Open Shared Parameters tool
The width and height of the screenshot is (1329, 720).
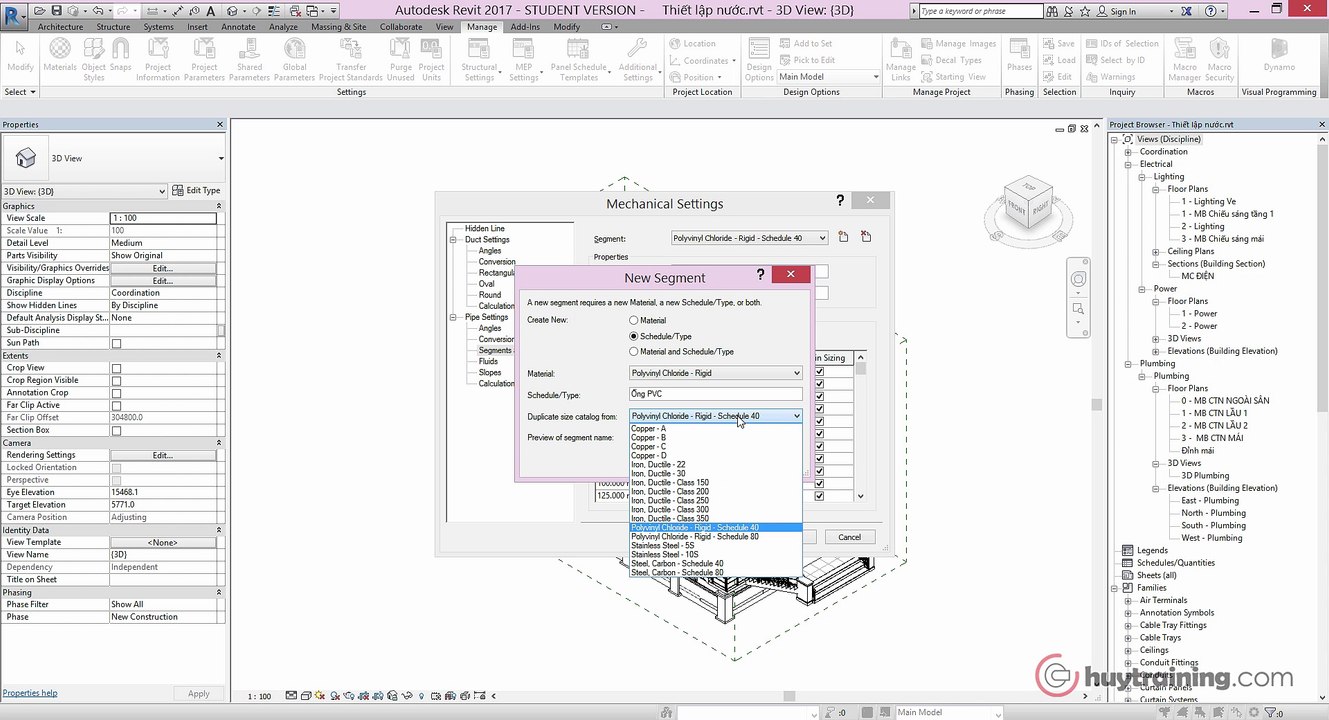click(x=250, y=58)
